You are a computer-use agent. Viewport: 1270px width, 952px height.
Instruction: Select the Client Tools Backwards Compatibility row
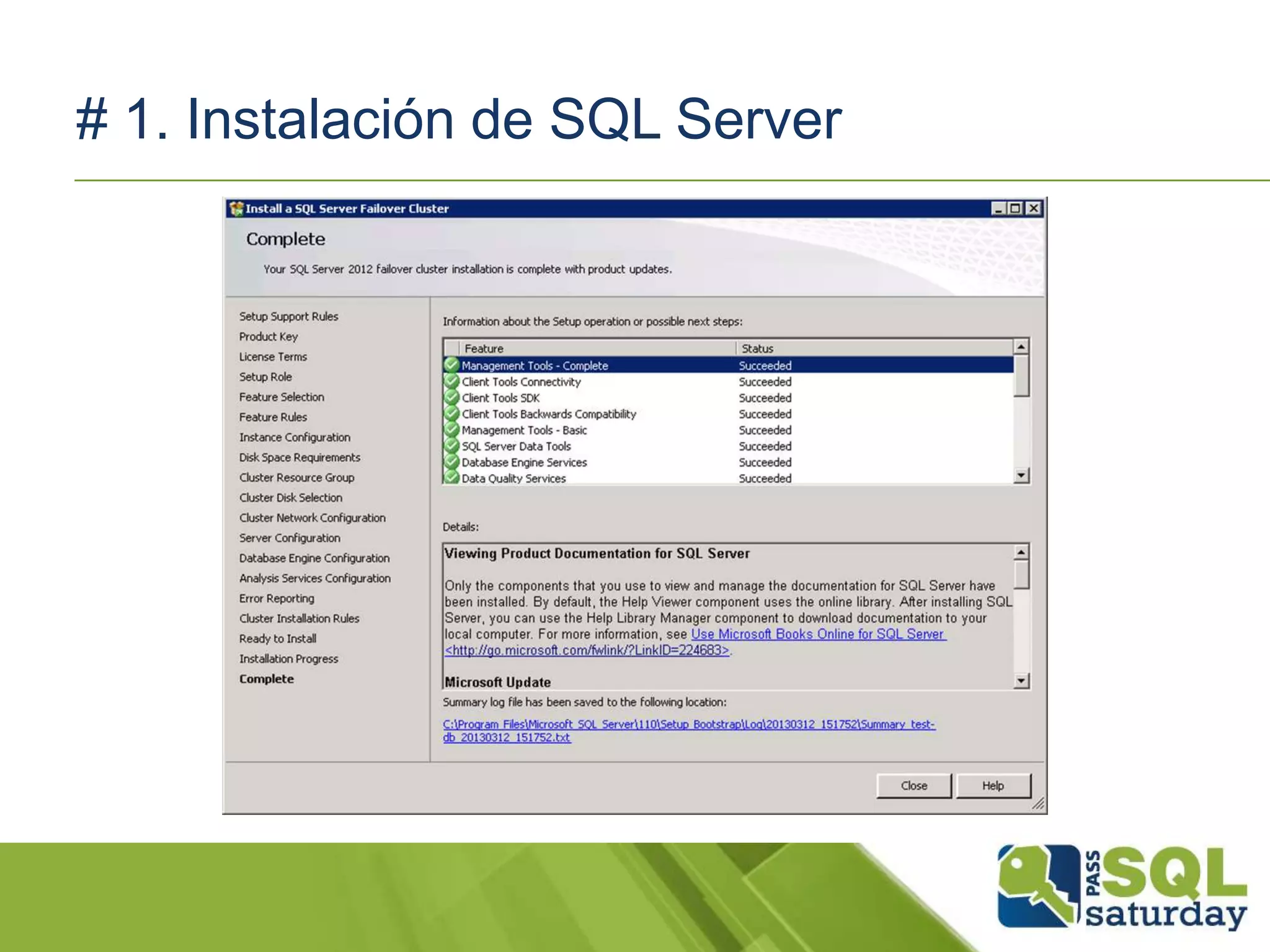[x=729, y=414]
